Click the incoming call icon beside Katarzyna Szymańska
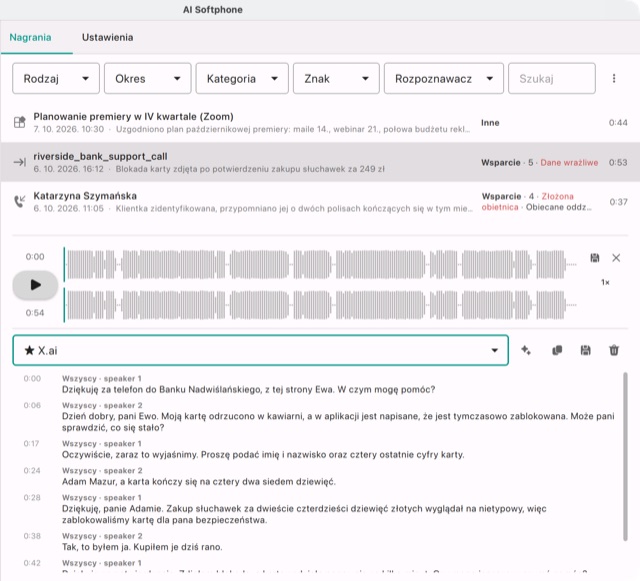Screen dimensions: 640x581 click(x=19, y=201)
